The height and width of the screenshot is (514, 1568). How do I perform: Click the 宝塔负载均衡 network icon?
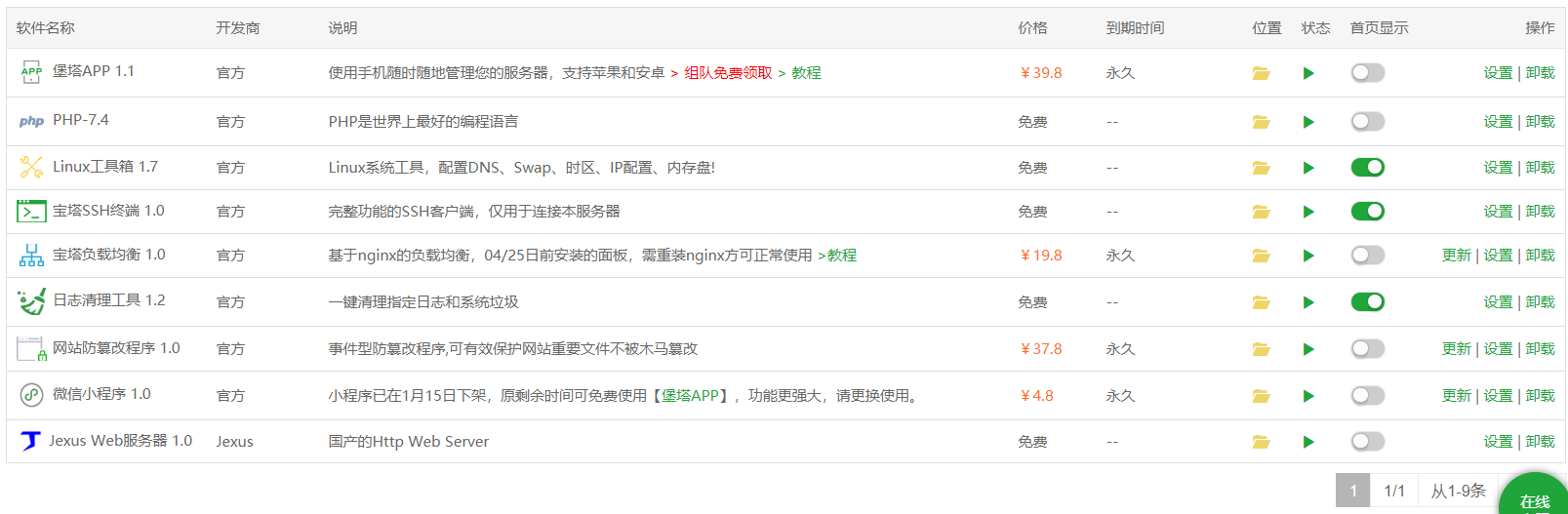(31, 256)
